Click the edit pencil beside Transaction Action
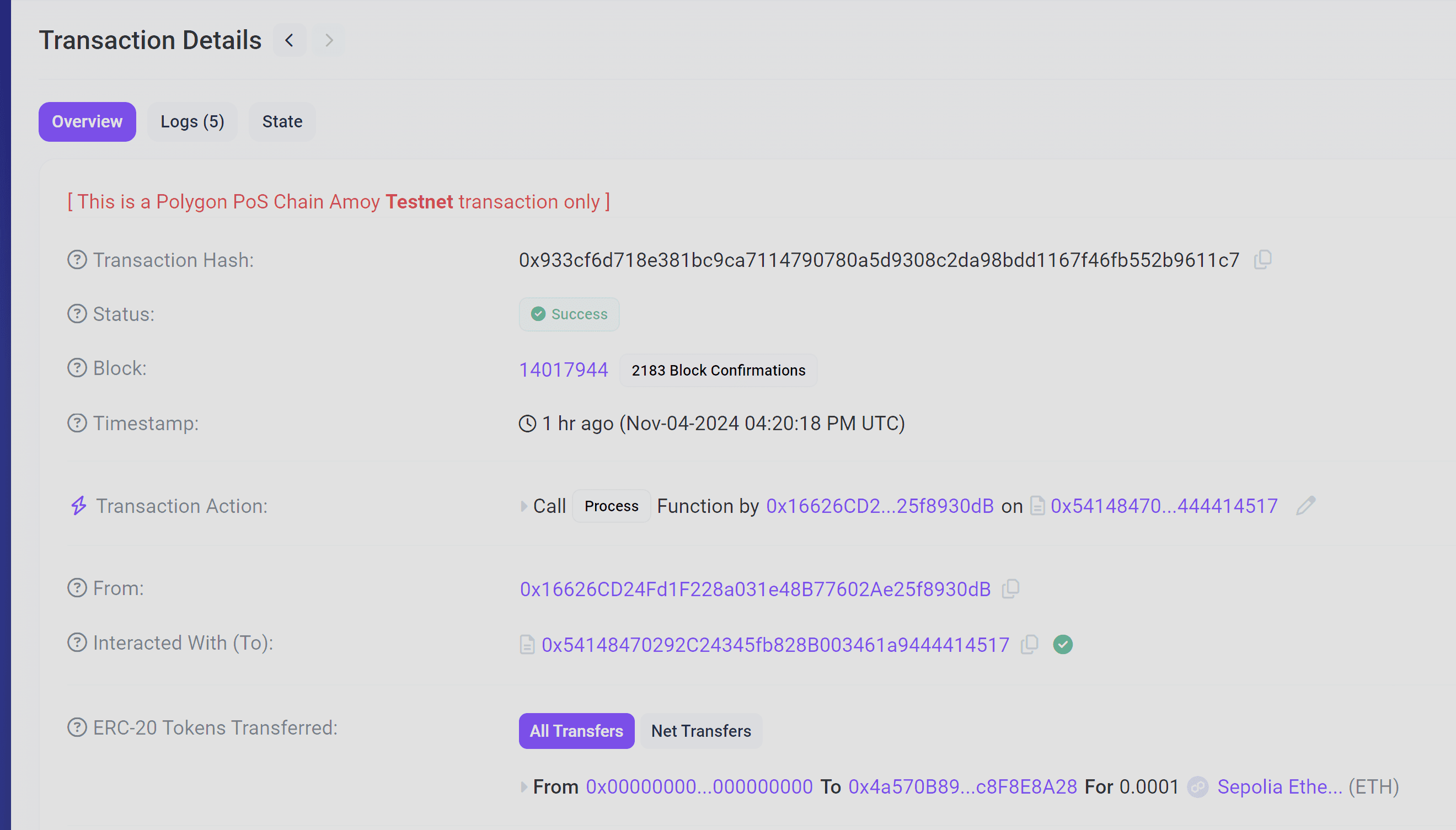 (1305, 506)
